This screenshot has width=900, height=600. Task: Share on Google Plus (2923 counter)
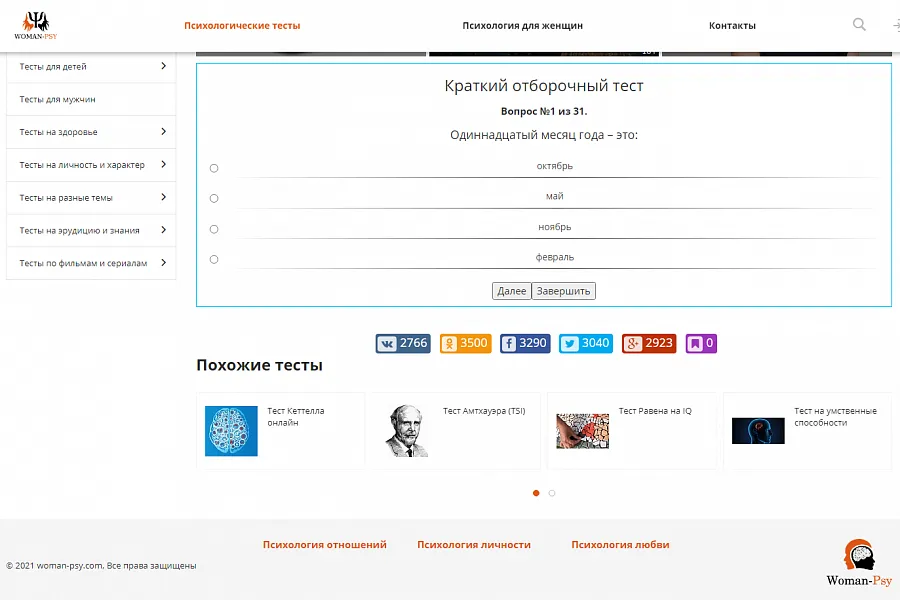[649, 343]
